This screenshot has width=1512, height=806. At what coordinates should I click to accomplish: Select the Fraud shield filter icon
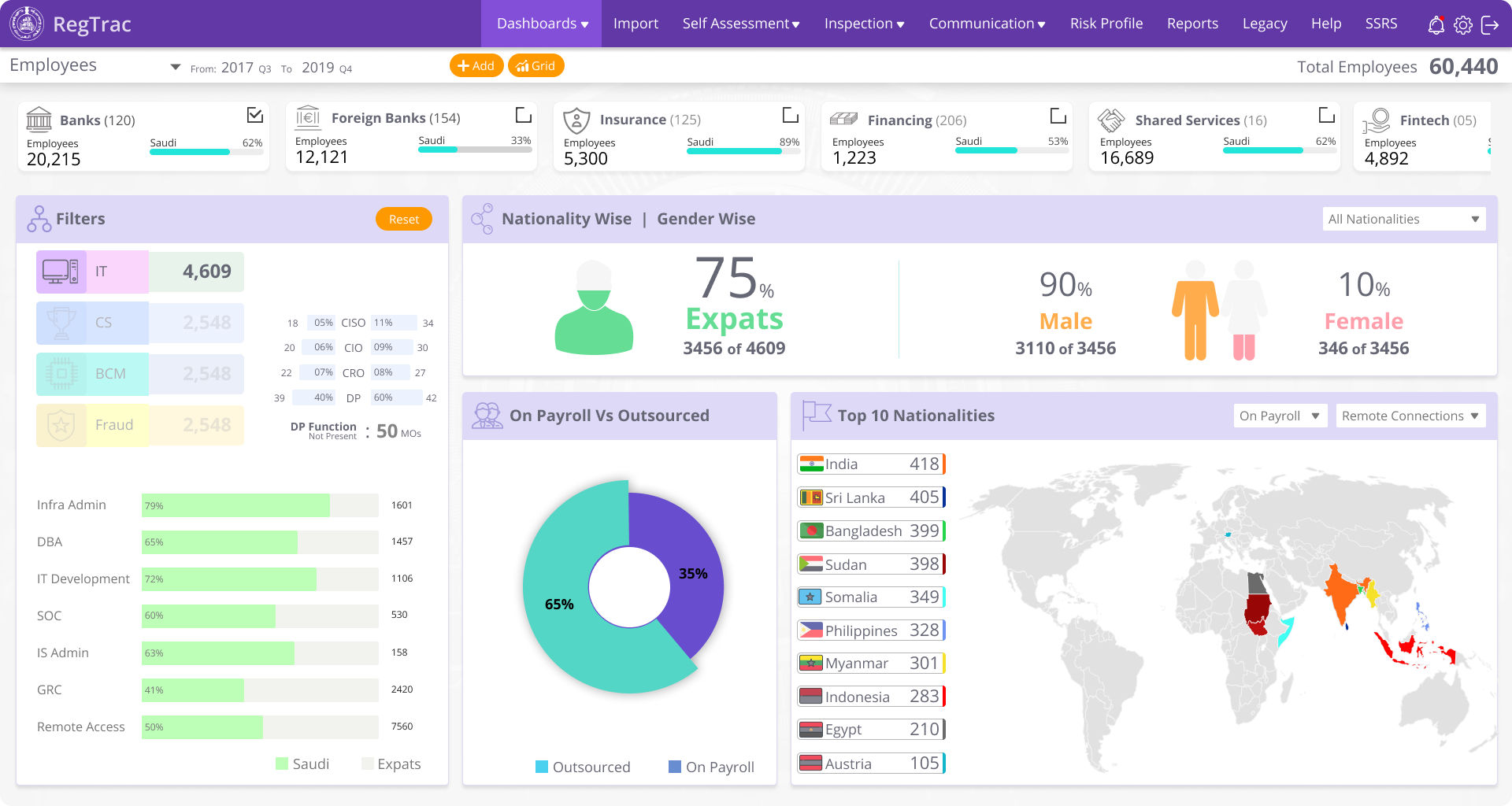pos(61,425)
